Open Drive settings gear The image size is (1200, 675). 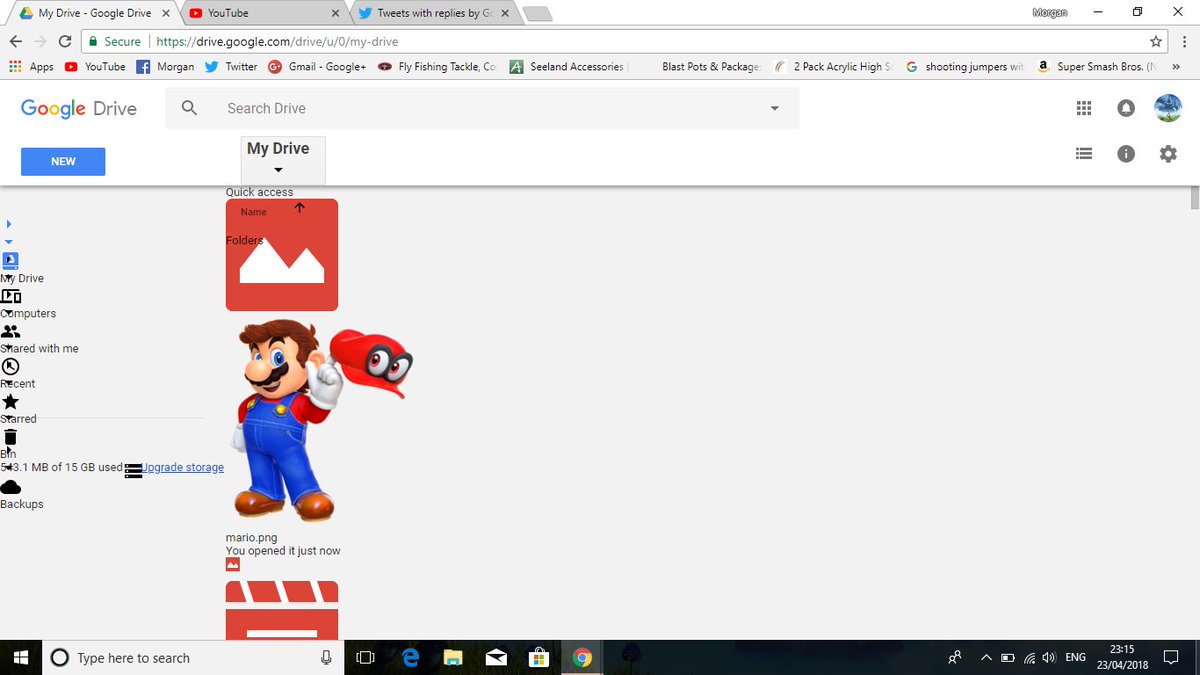click(x=1168, y=154)
